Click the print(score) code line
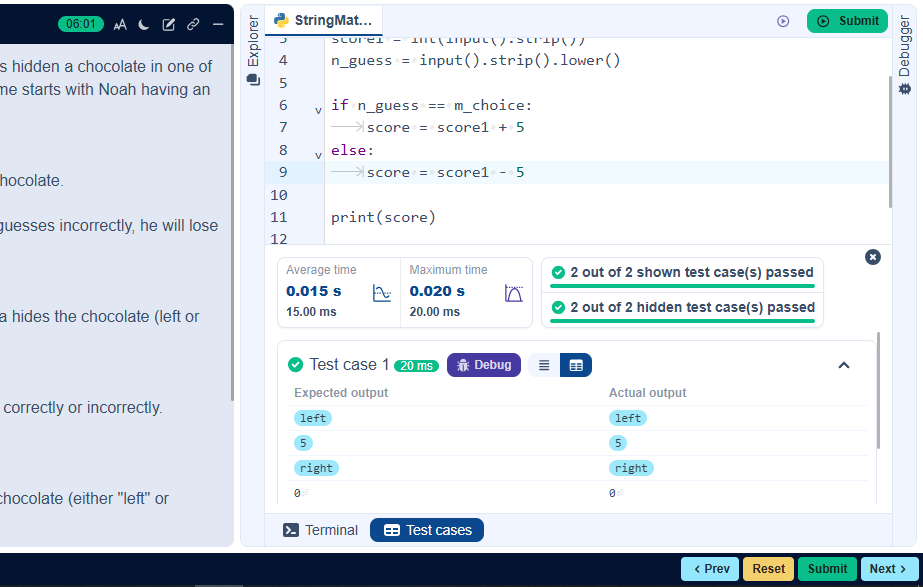Screen dimensions: 923x587 pyautogui.click(x=383, y=217)
